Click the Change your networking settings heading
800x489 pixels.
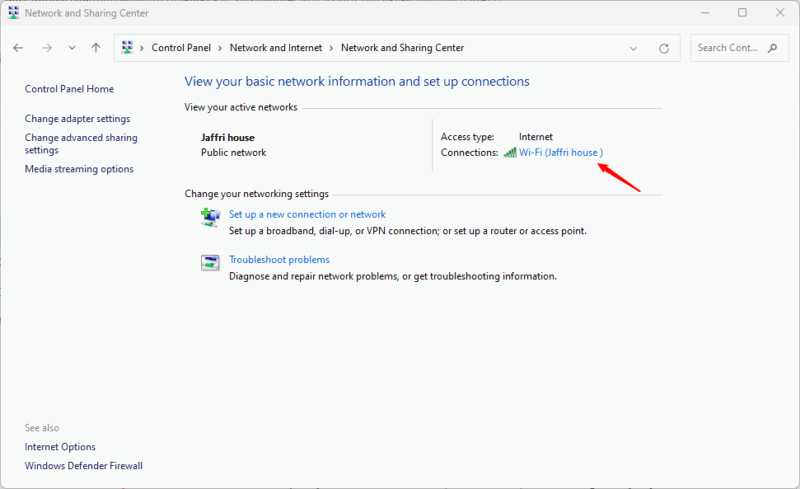pos(257,193)
